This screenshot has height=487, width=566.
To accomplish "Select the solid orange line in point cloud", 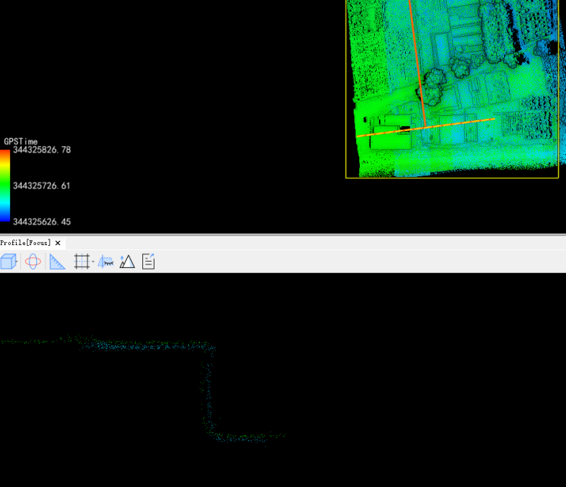I will point(418,63).
